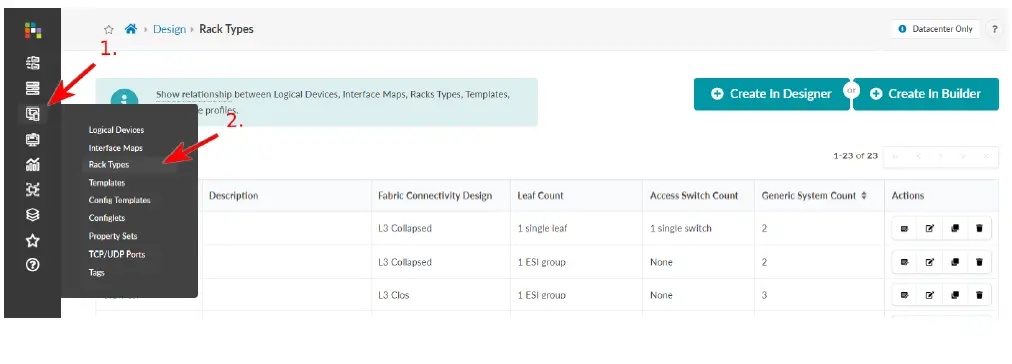Click the '1-23 of 23' pagination text
Screen dimensions: 1012x364
(x=856, y=156)
